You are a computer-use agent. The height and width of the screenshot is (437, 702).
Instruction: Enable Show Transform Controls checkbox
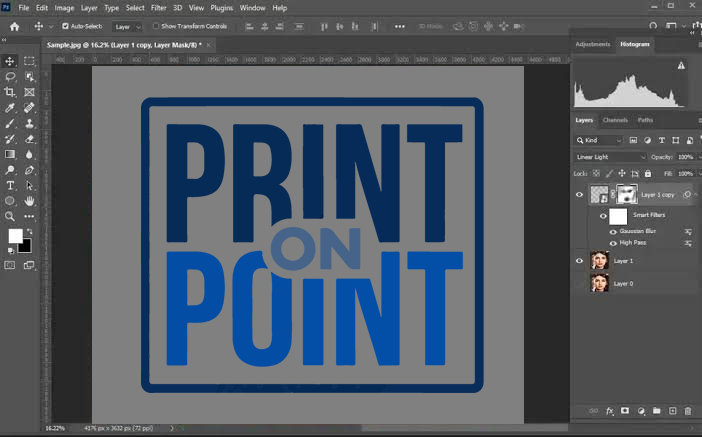pyautogui.click(x=156, y=26)
